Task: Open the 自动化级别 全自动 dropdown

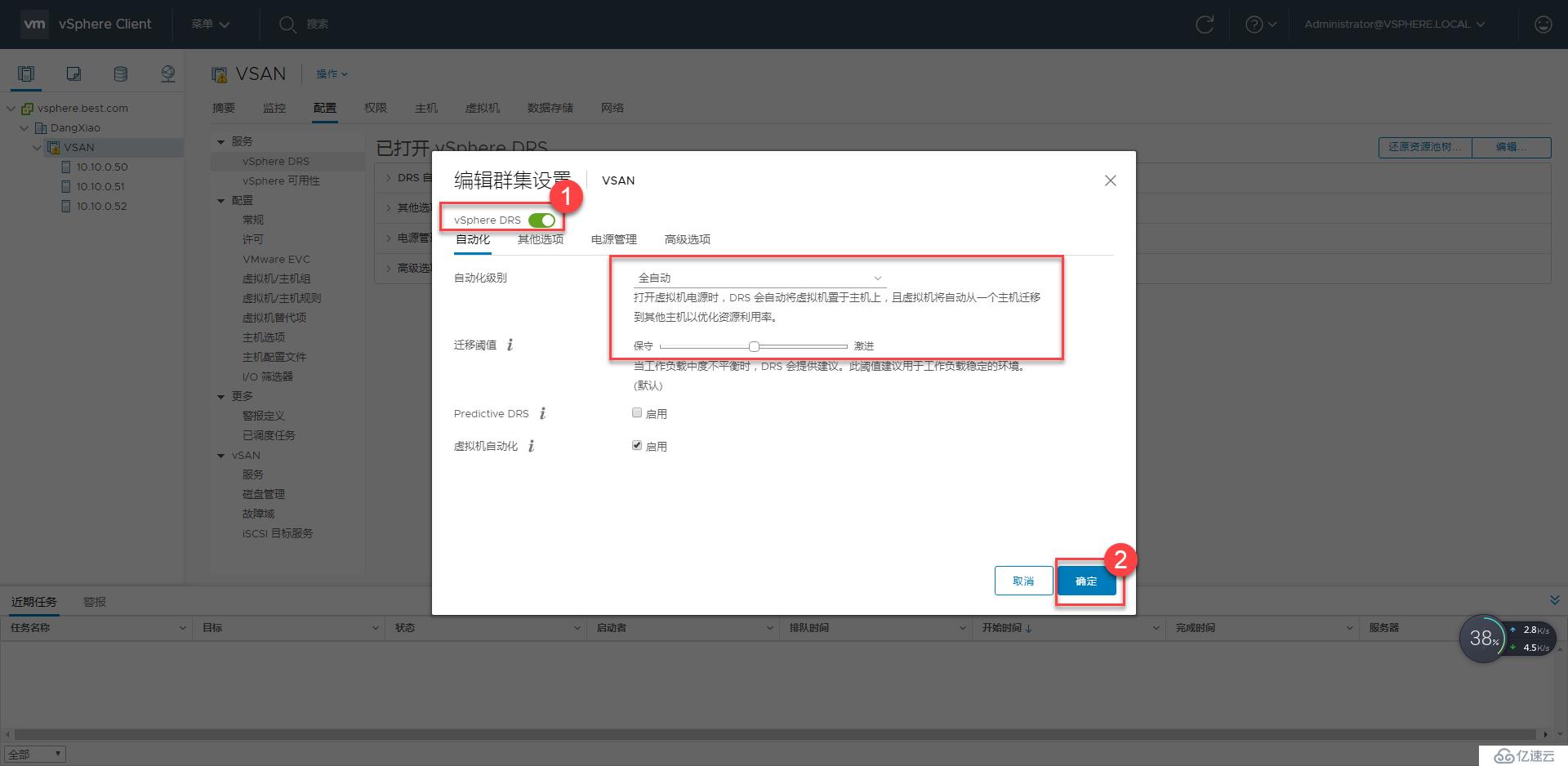Action: point(759,278)
